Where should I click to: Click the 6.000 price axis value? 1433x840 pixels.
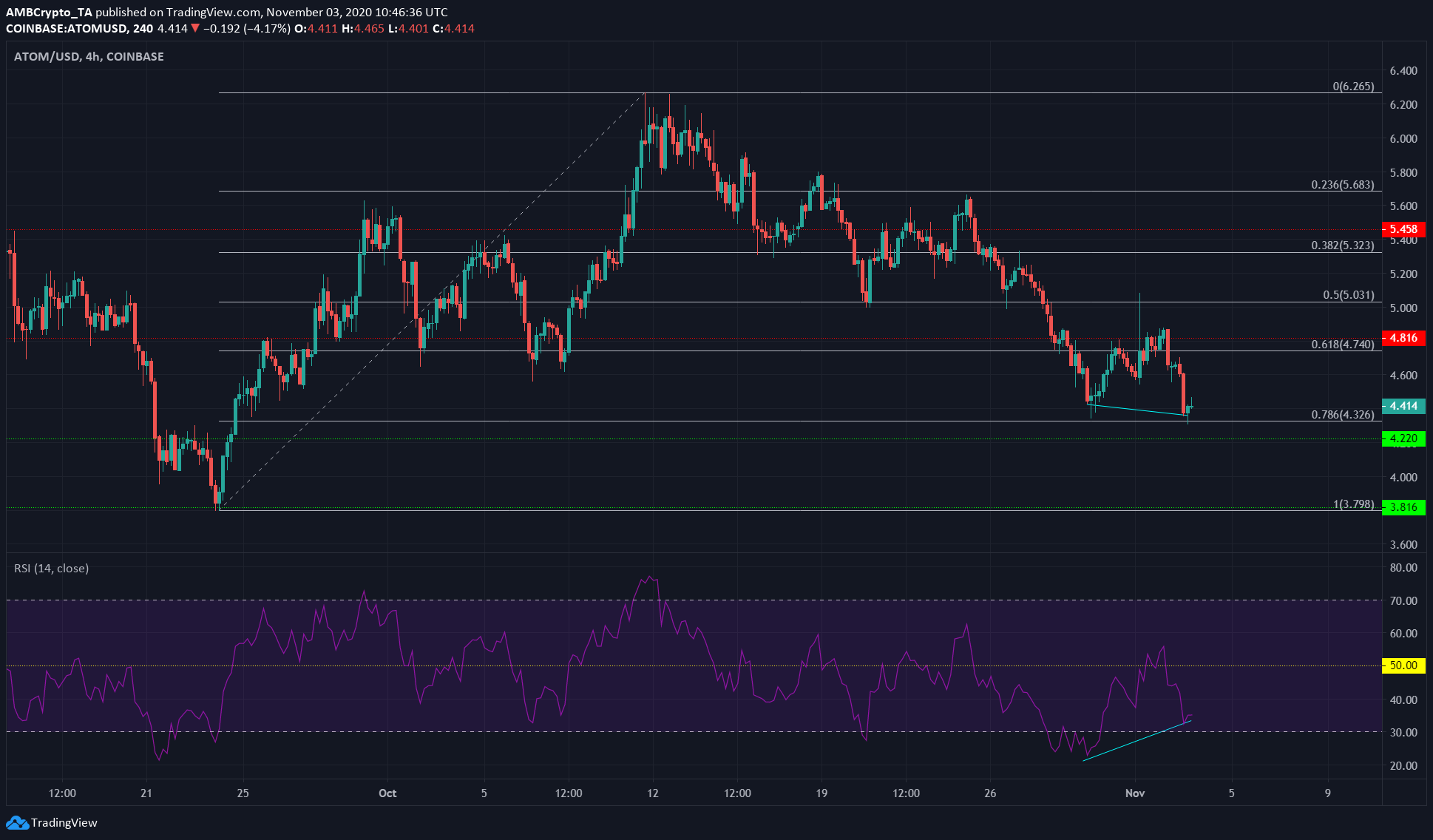click(x=1403, y=139)
